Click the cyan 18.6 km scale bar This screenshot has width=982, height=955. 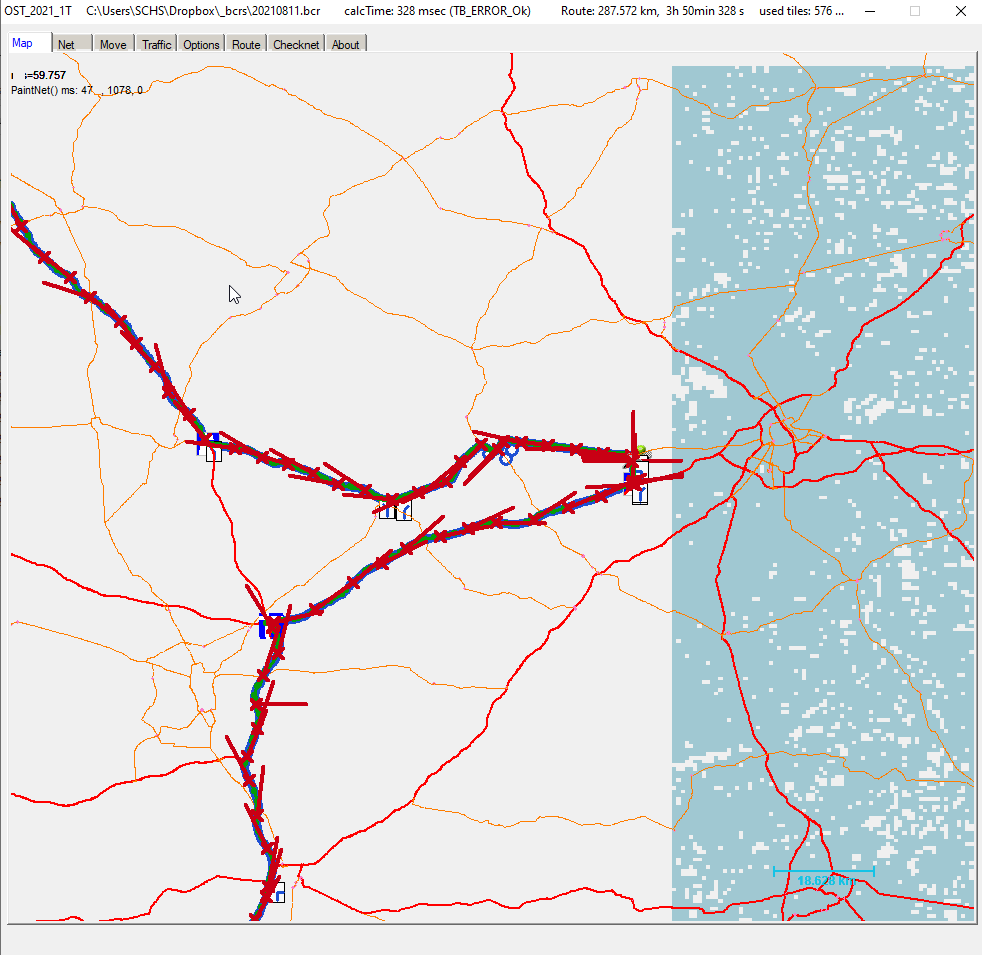click(824, 873)
